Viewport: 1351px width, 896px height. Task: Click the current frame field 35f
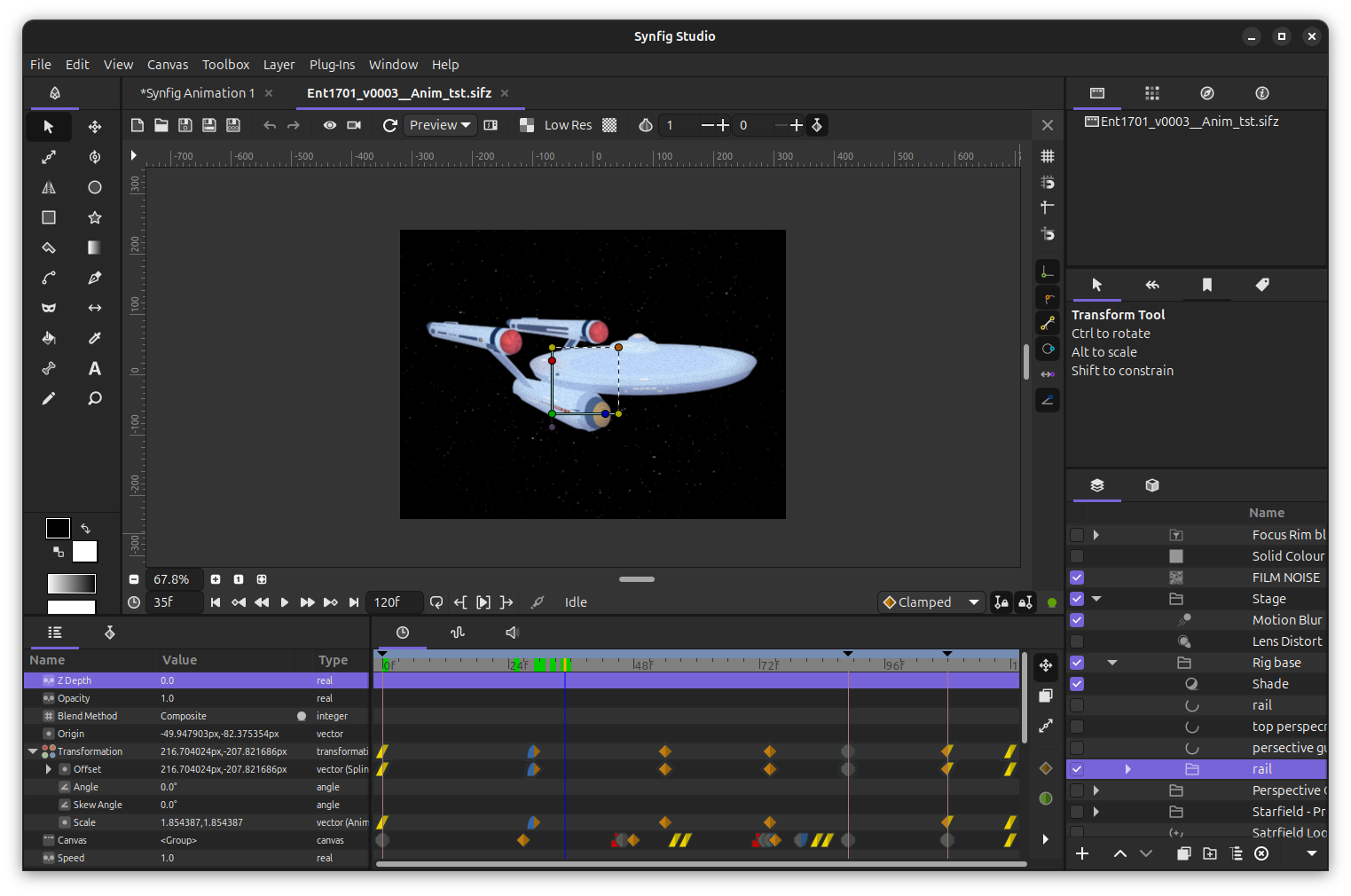174,602
